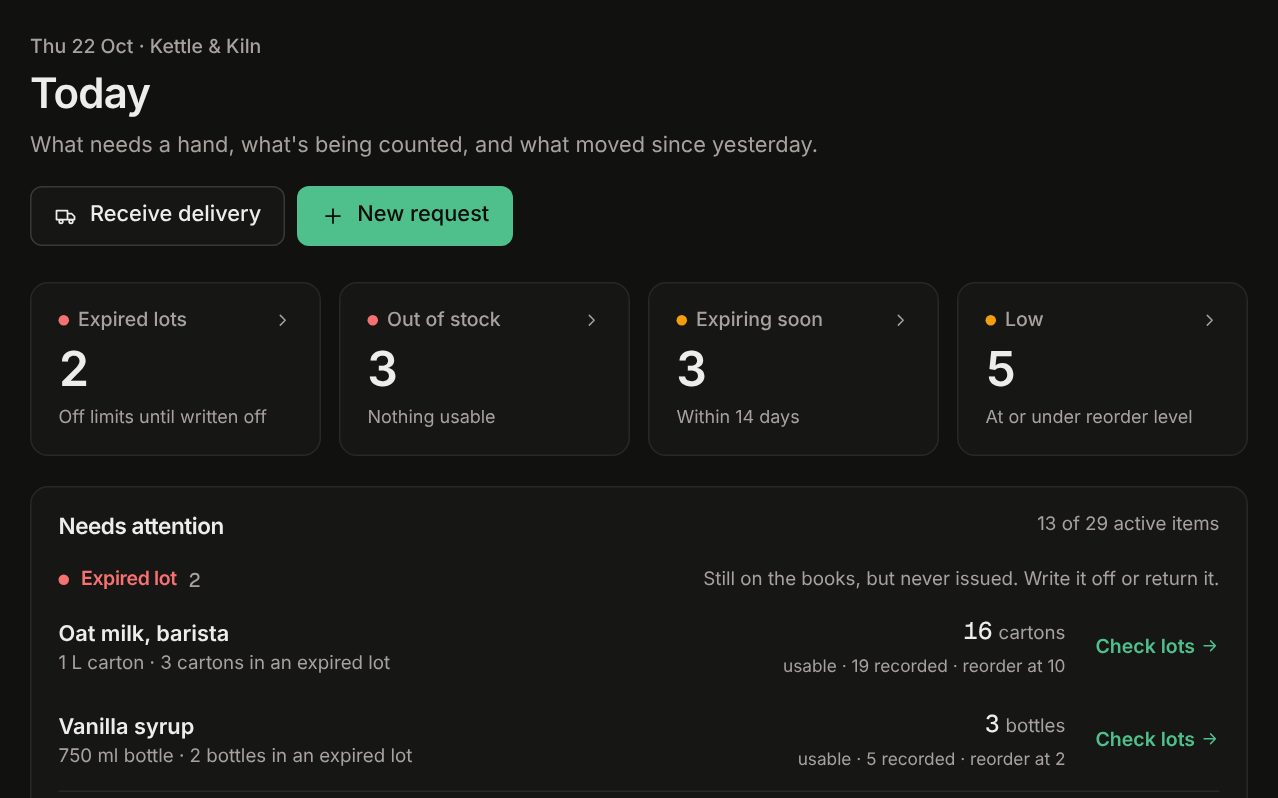Click Check lots for Oat milk, barista
Screen dimensions: 1278x798
tap(1156, 646)
